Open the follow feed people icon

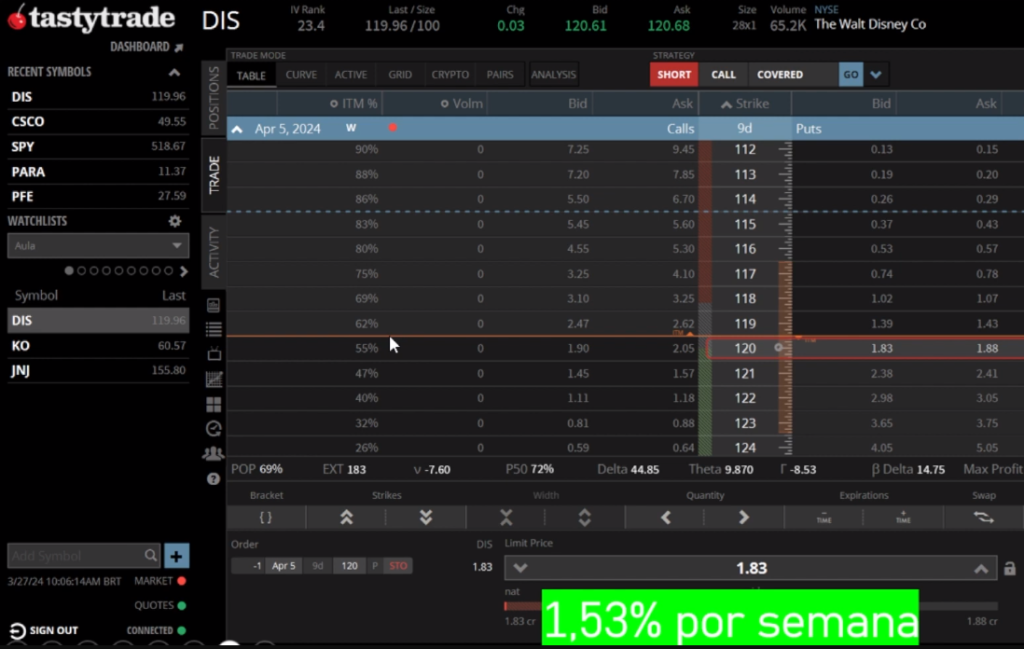213,453
